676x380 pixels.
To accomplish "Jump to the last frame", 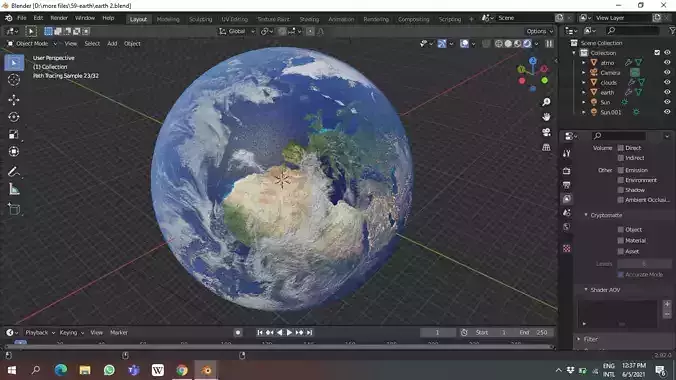I will [x=309, y=333].
